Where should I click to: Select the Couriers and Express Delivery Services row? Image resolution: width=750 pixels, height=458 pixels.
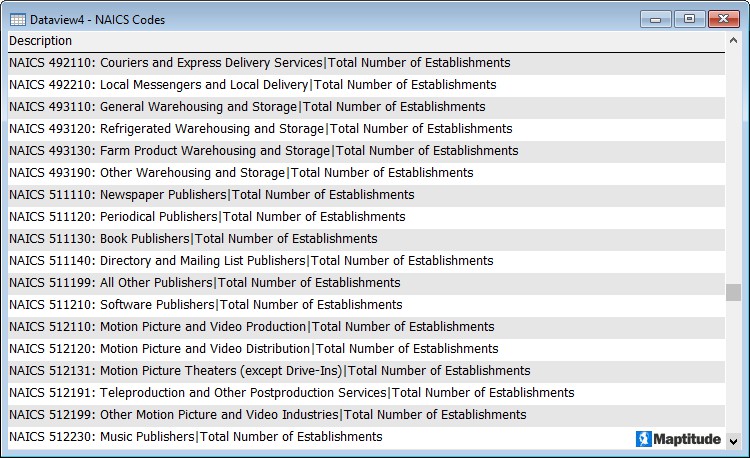click(260, 63)
